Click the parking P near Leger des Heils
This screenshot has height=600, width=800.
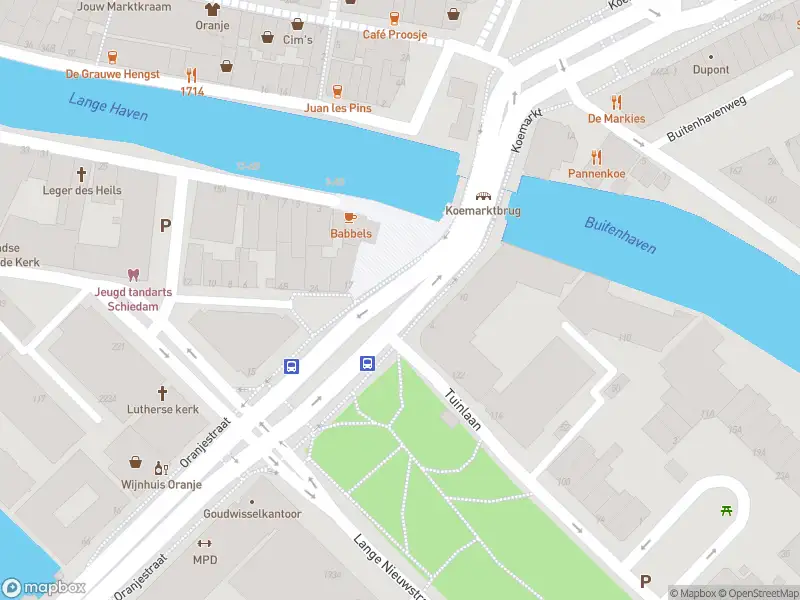coord(165,226)
